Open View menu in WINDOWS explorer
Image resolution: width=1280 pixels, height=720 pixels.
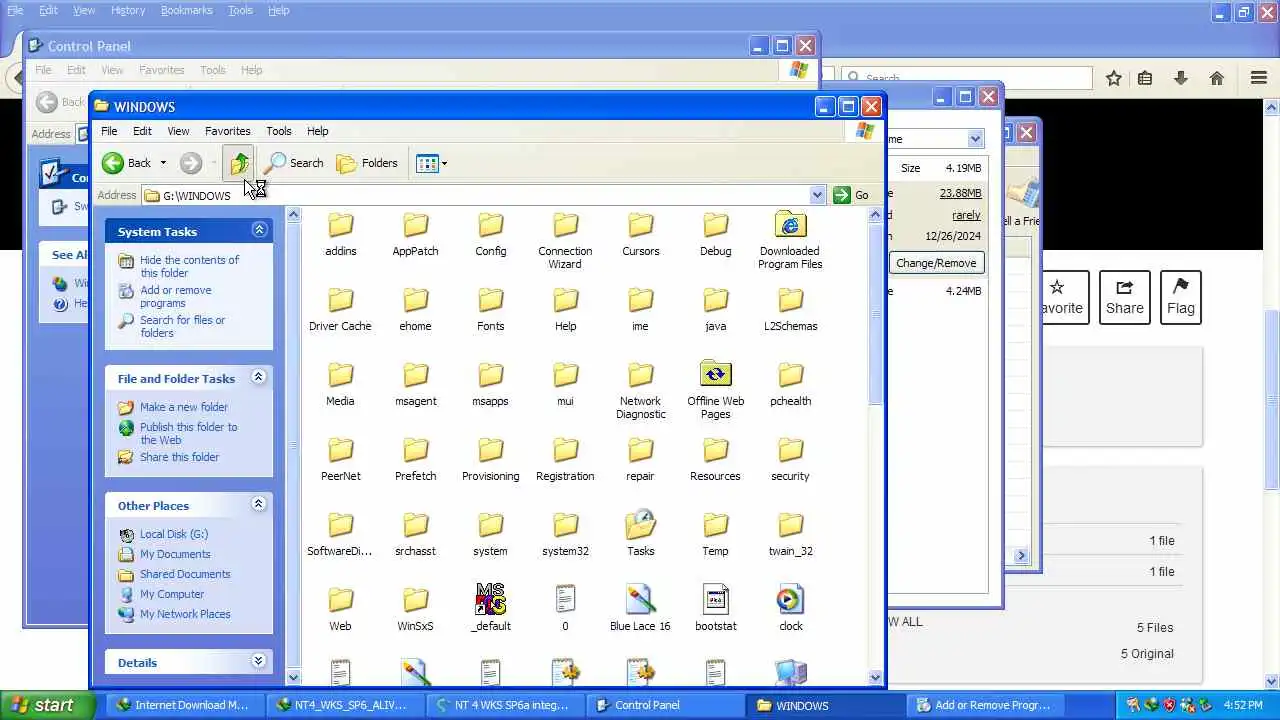(178, 131)
